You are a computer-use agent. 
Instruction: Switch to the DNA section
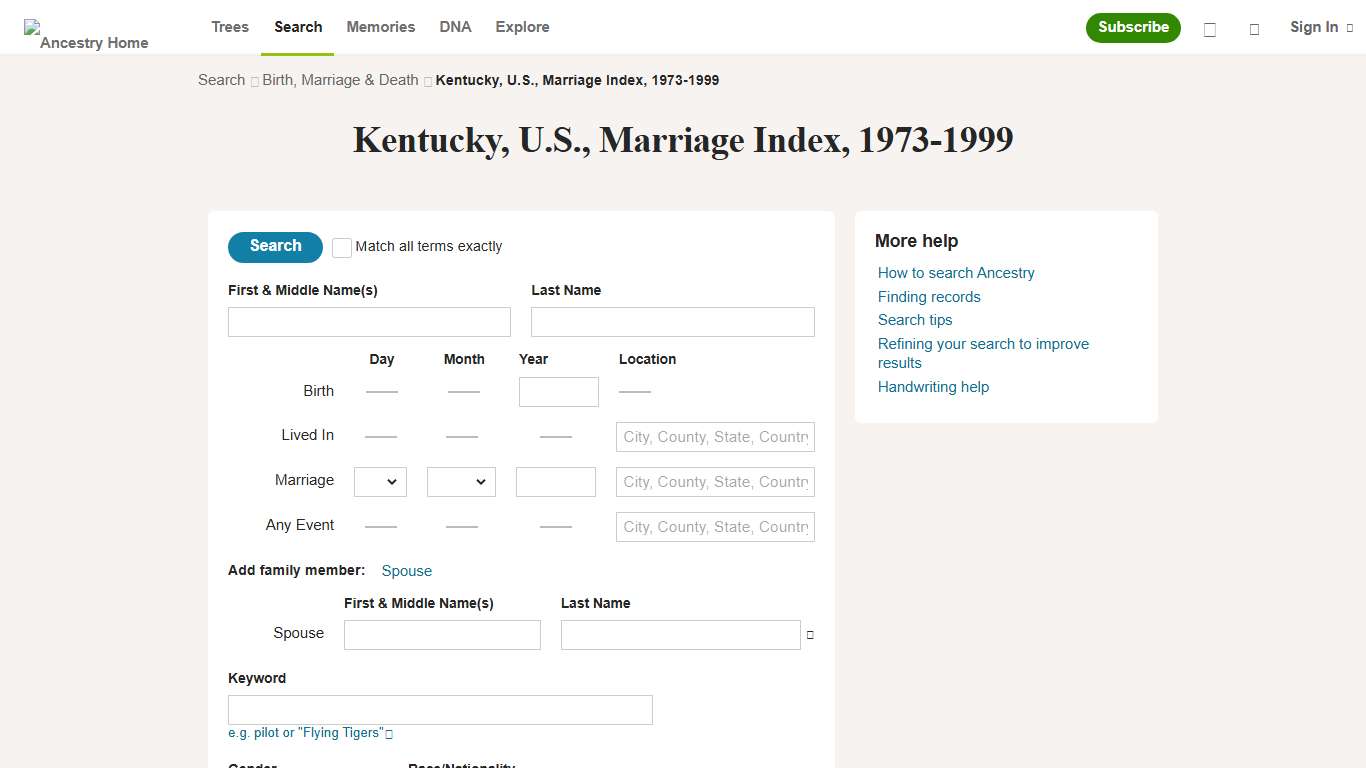click(x=455, y=27)
